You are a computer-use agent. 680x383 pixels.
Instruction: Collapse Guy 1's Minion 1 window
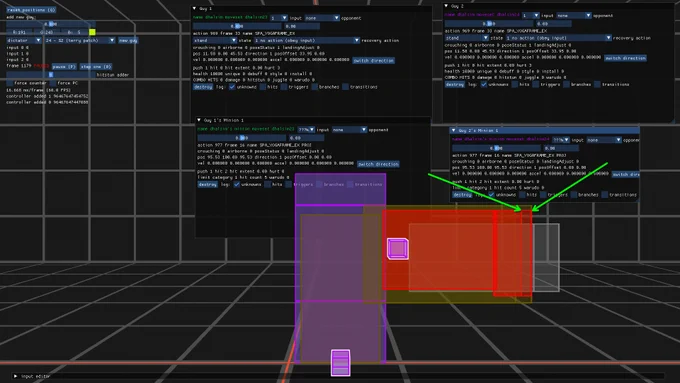tap(199, 120)
